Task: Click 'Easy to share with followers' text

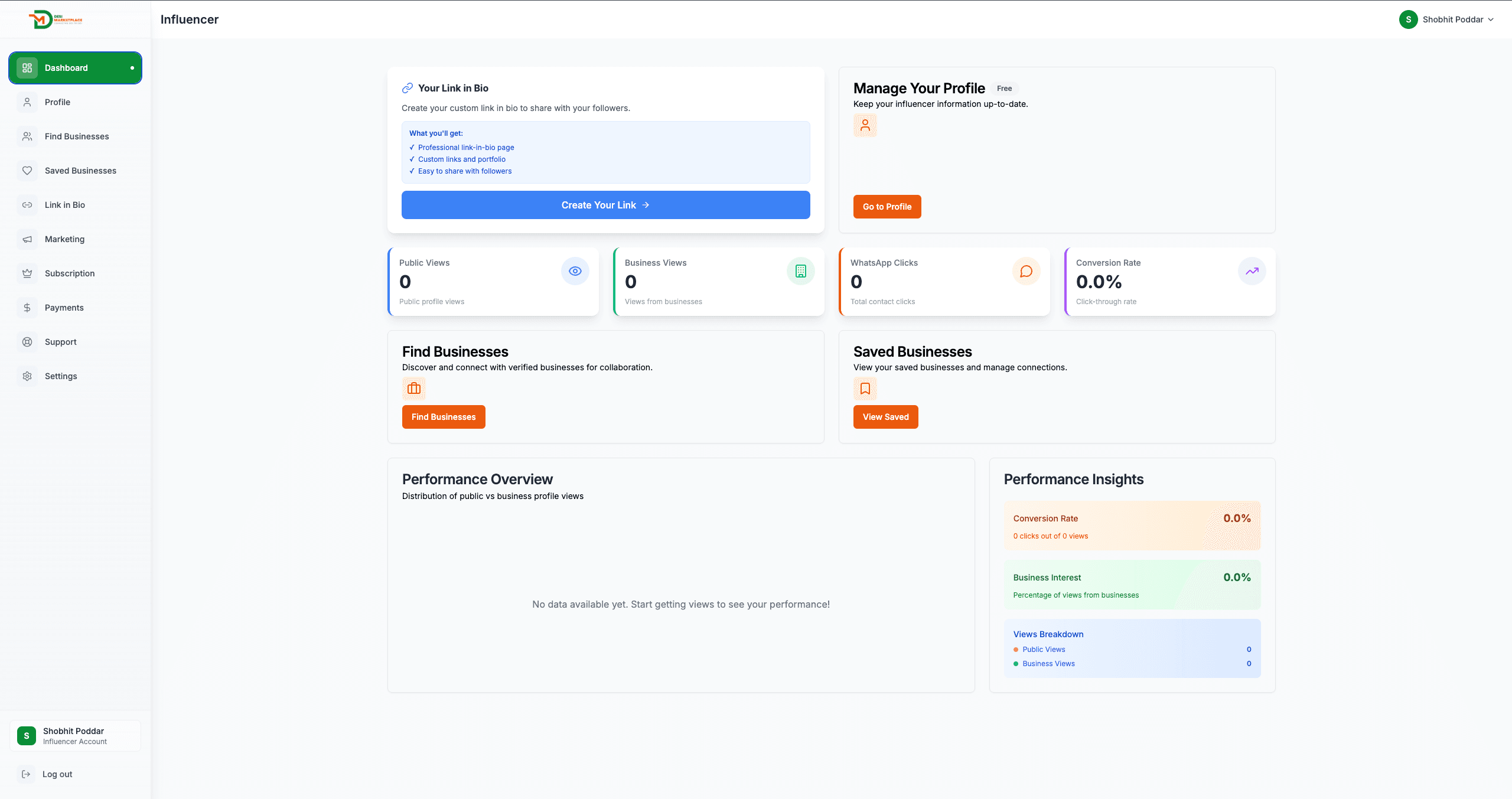Action: click(465, 171)
